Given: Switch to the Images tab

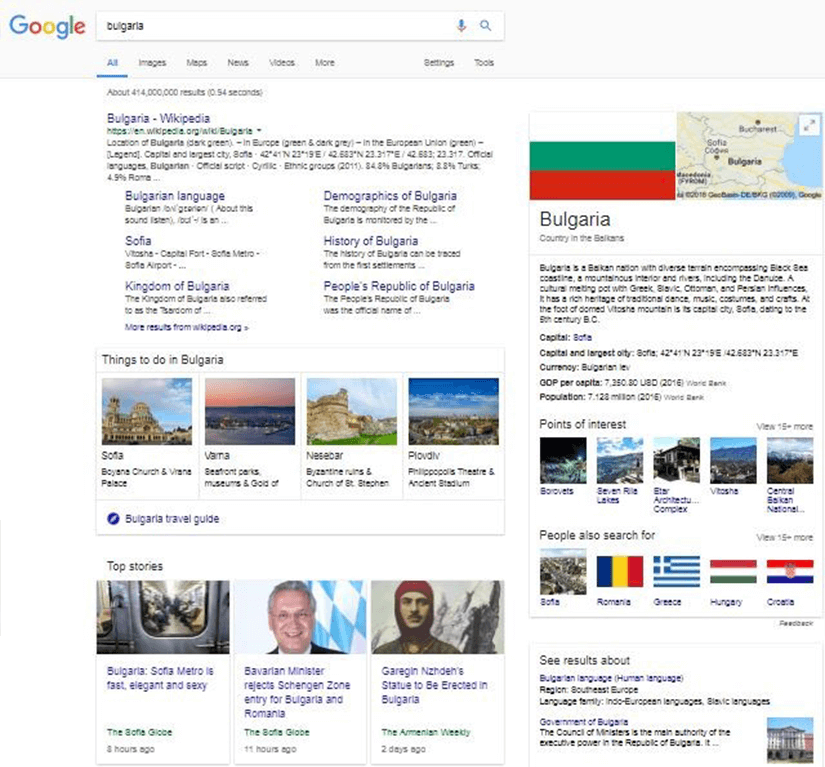Looking at the screenshot, I should [152, 63].
